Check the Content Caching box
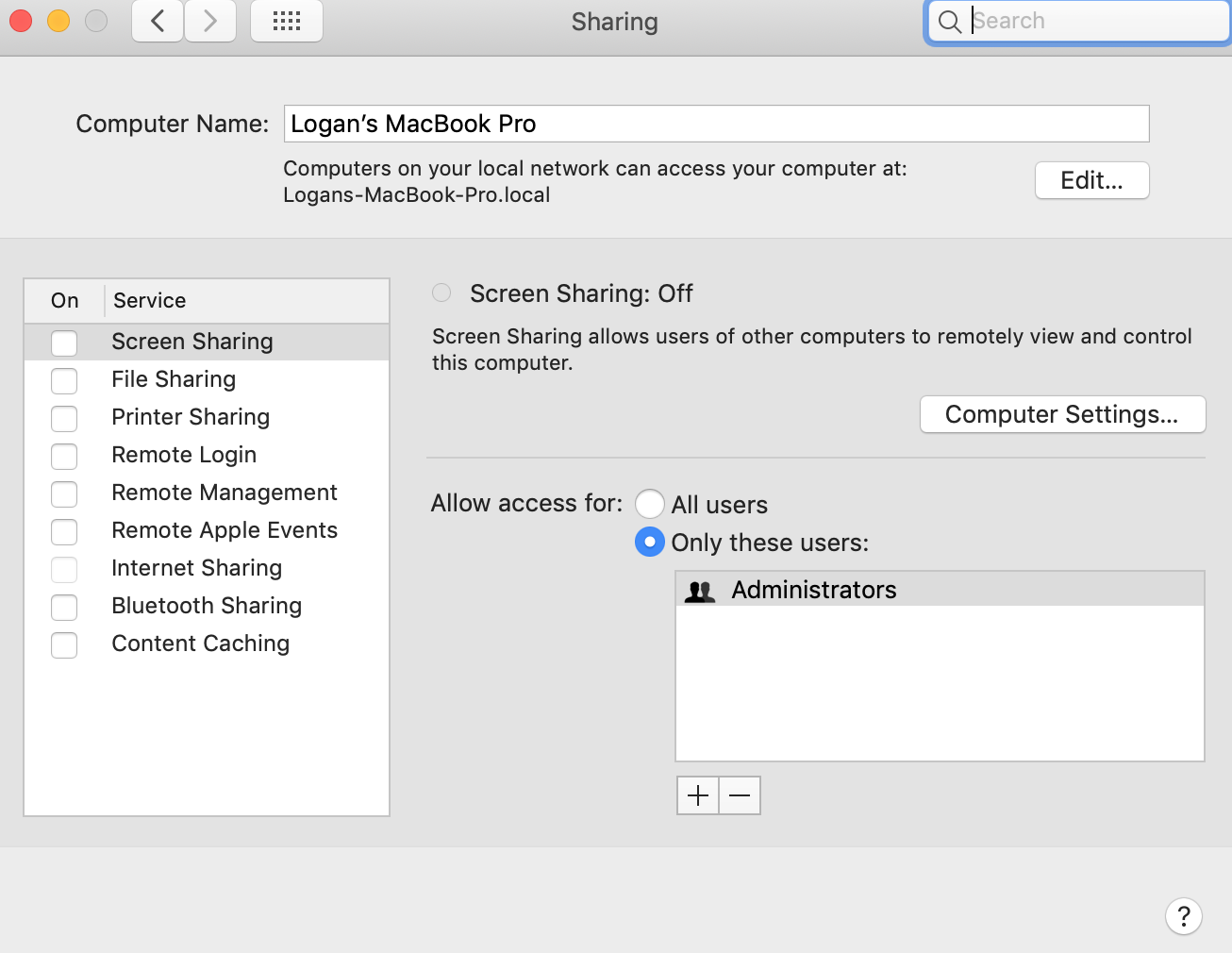 (64, 644)
